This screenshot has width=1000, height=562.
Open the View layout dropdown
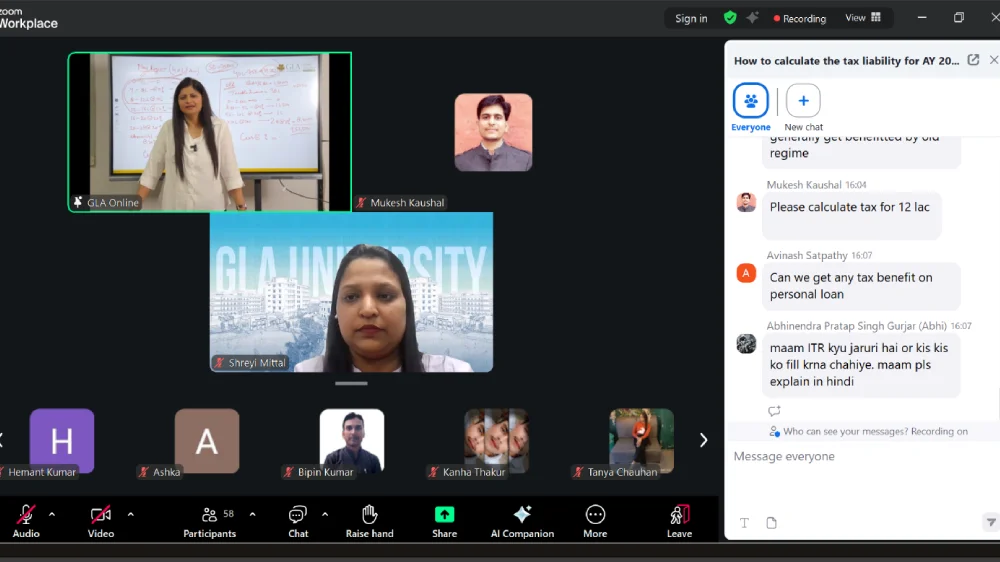pyautogui.click(x=863, y=18)
